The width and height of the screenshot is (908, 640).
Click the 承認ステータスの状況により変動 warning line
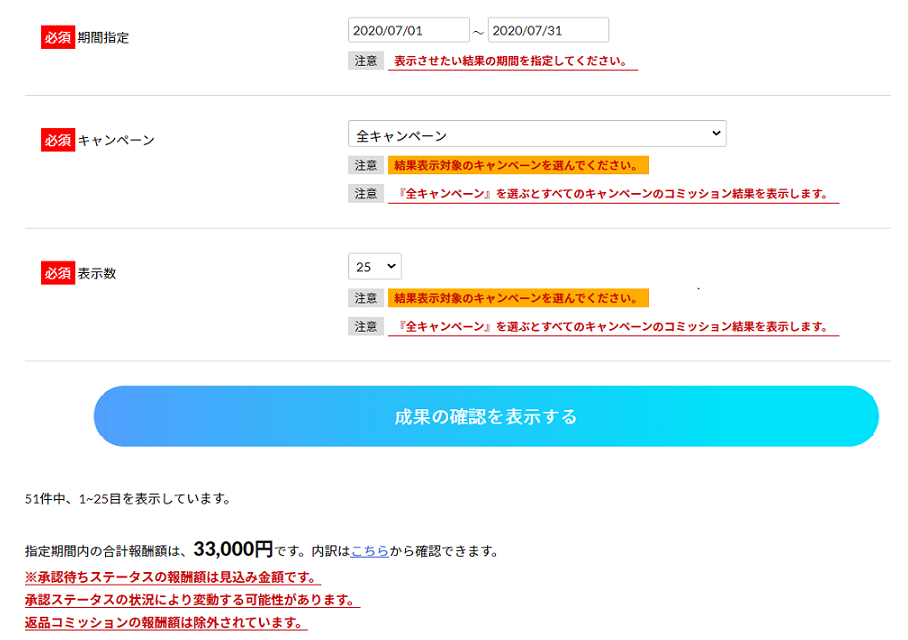click(x=191, y=600)
